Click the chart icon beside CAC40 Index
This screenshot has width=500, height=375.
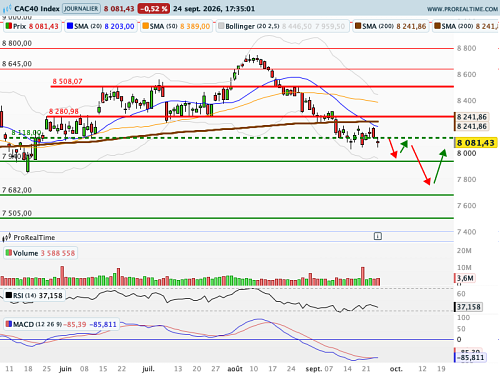point(7,9)
